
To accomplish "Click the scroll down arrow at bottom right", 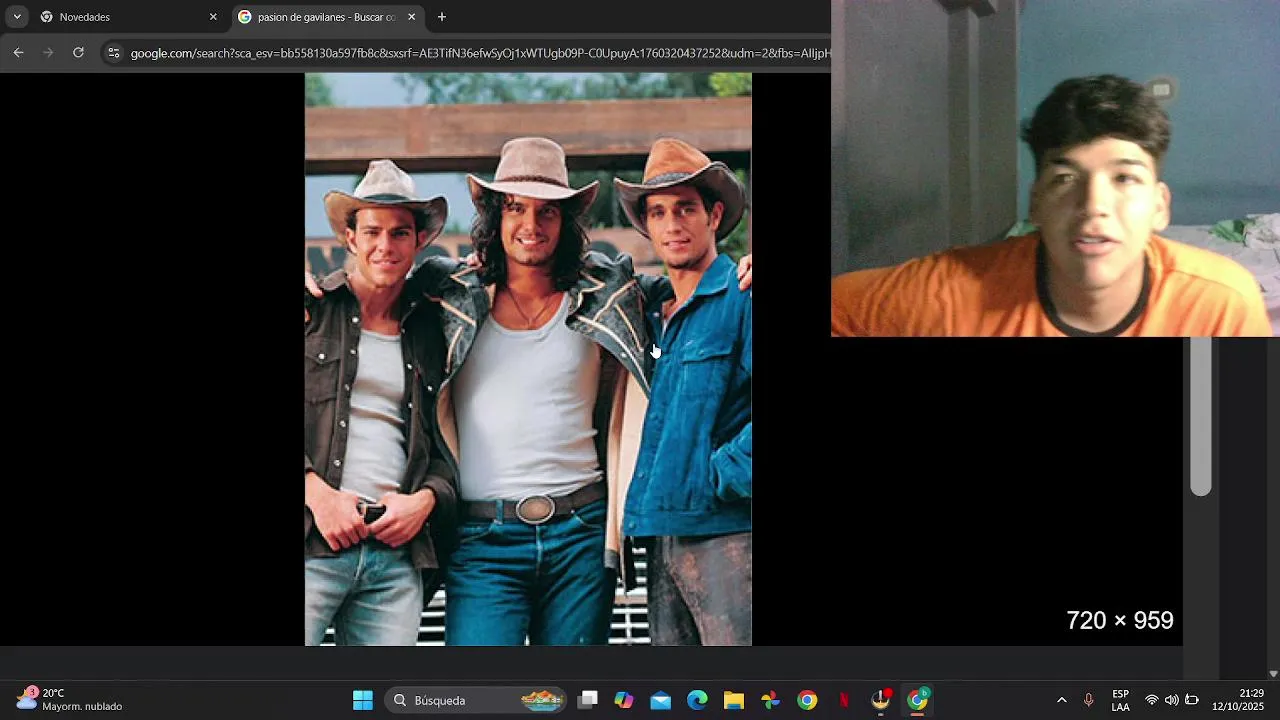I will (1273, 674).
